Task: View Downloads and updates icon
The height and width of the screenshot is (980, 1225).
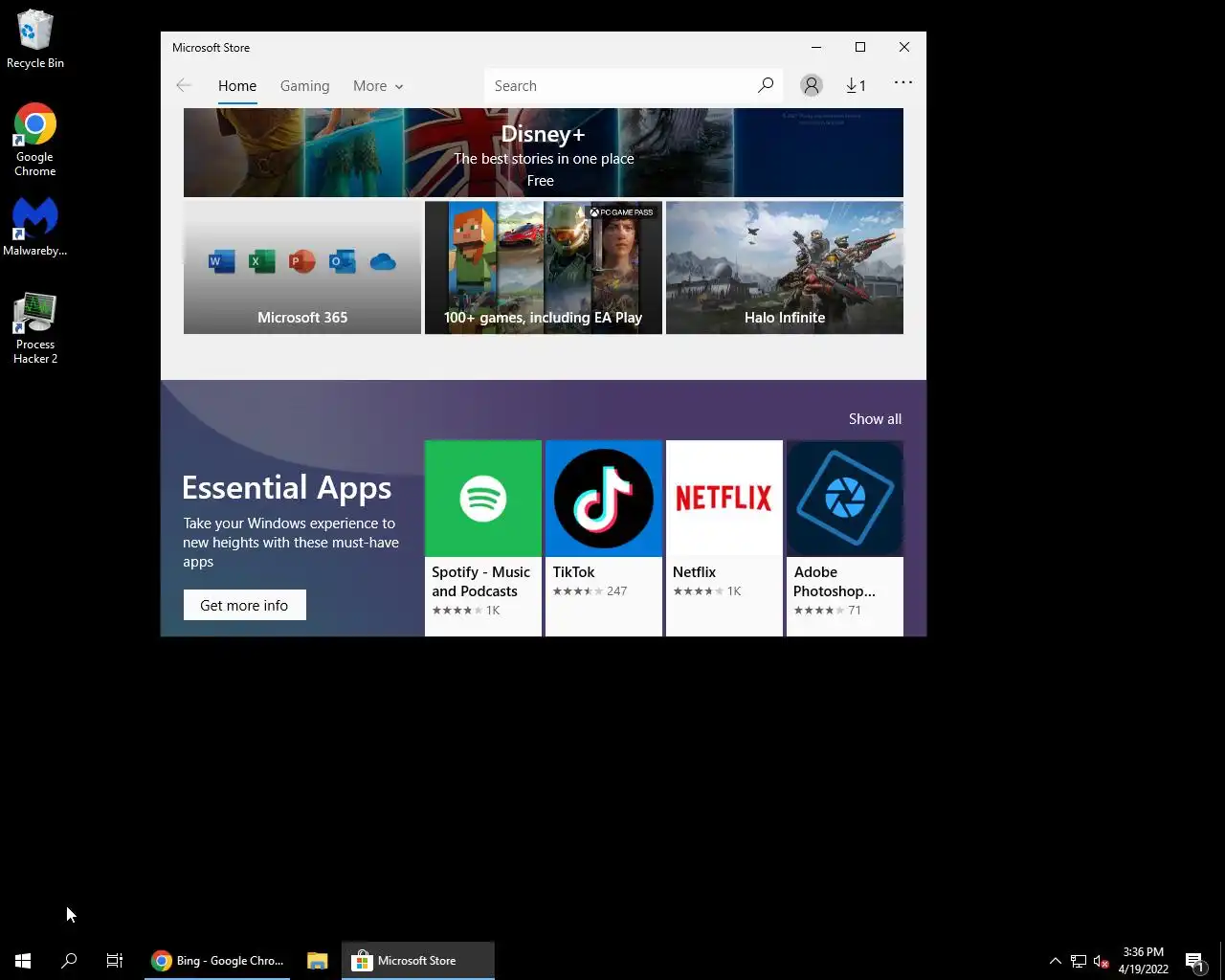Action: [x=856, y=85]
